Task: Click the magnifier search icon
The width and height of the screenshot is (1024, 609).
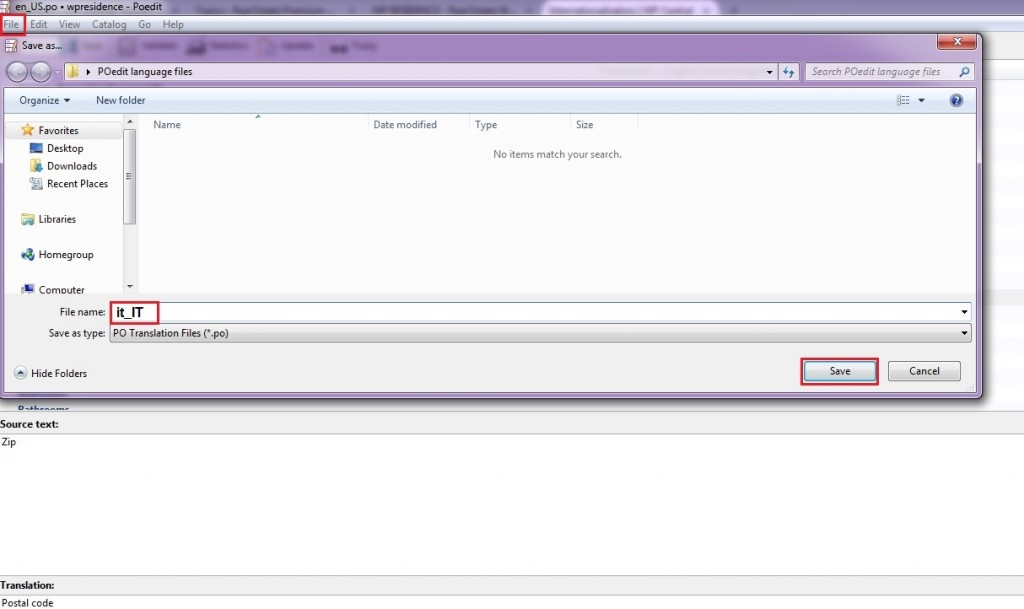Action: [964, 71]
